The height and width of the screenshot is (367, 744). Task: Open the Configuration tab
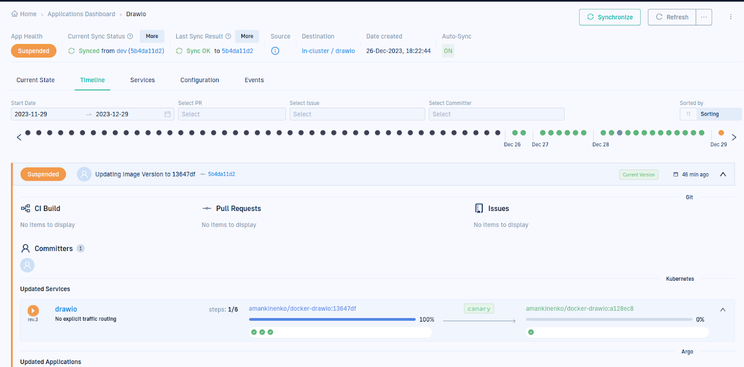pos(199,80)
